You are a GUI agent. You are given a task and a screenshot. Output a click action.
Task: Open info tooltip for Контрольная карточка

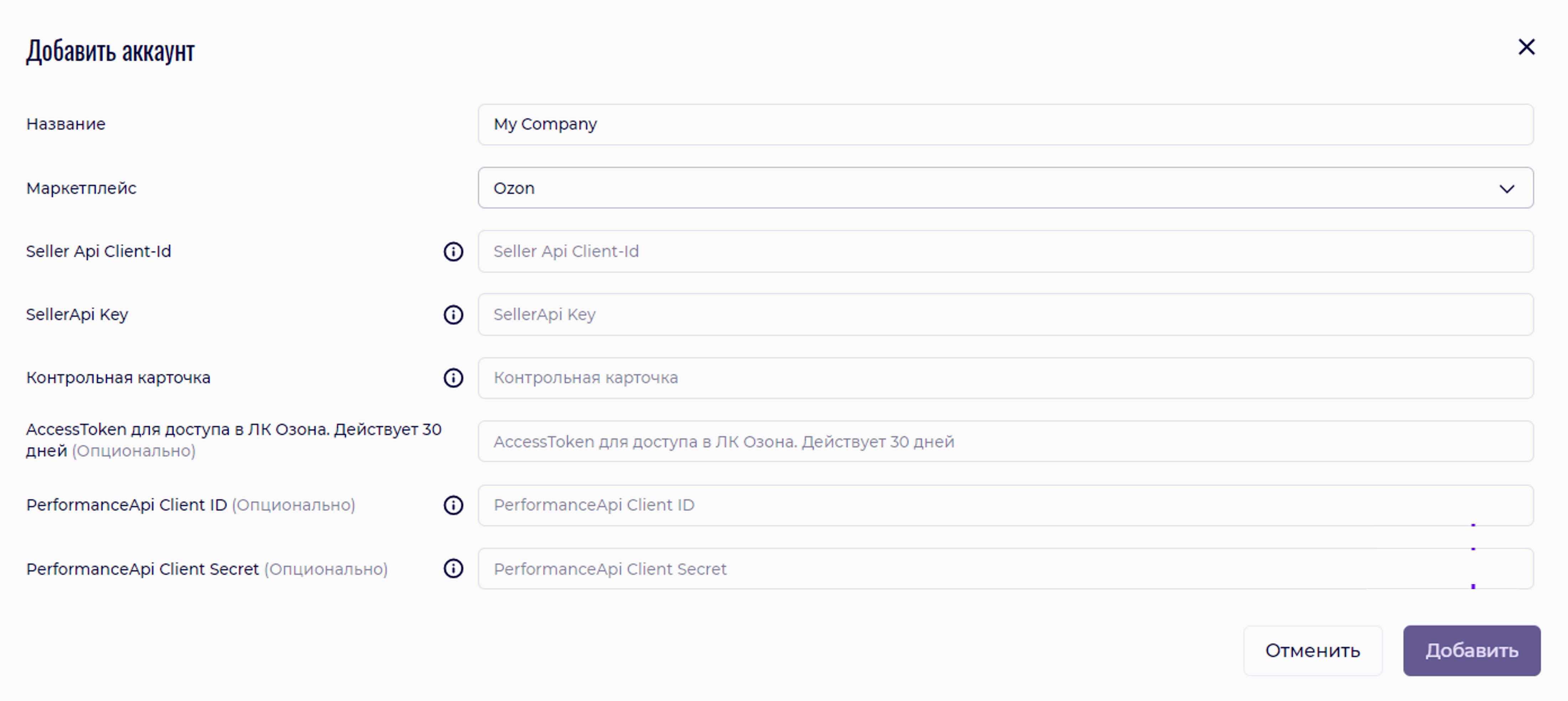(453, 378)
